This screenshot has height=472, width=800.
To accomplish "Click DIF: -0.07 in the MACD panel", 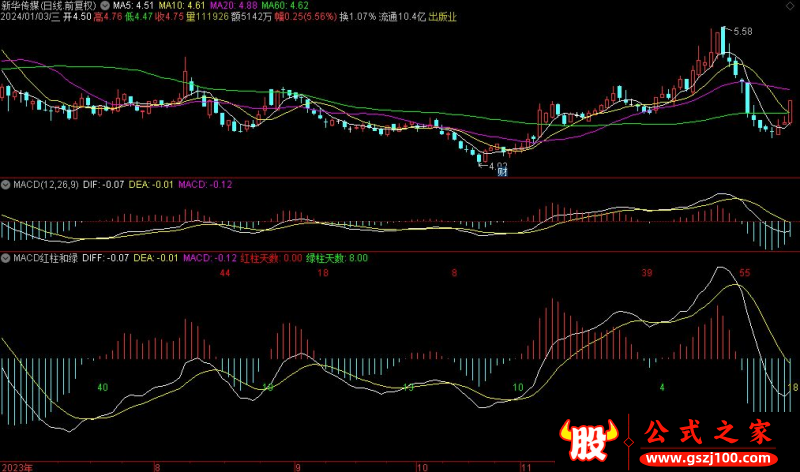I will coord(104,185).
